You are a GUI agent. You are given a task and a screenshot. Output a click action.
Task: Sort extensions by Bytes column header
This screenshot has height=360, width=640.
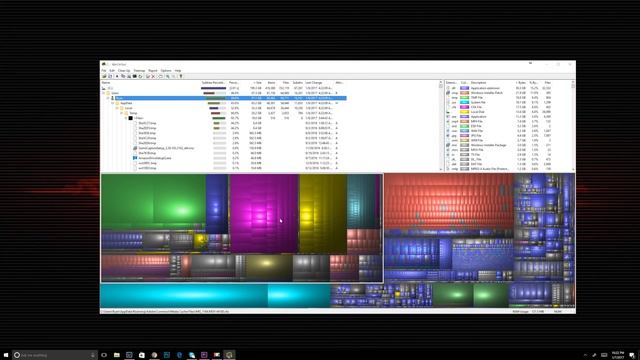click(521, 82)
